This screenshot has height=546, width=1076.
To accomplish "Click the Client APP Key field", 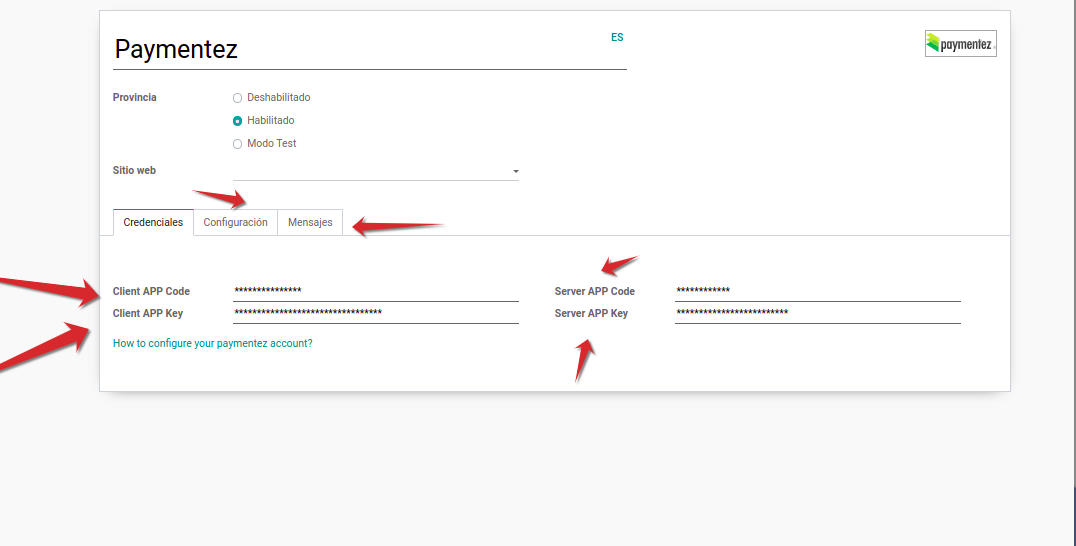I will [x=375, y=313].
